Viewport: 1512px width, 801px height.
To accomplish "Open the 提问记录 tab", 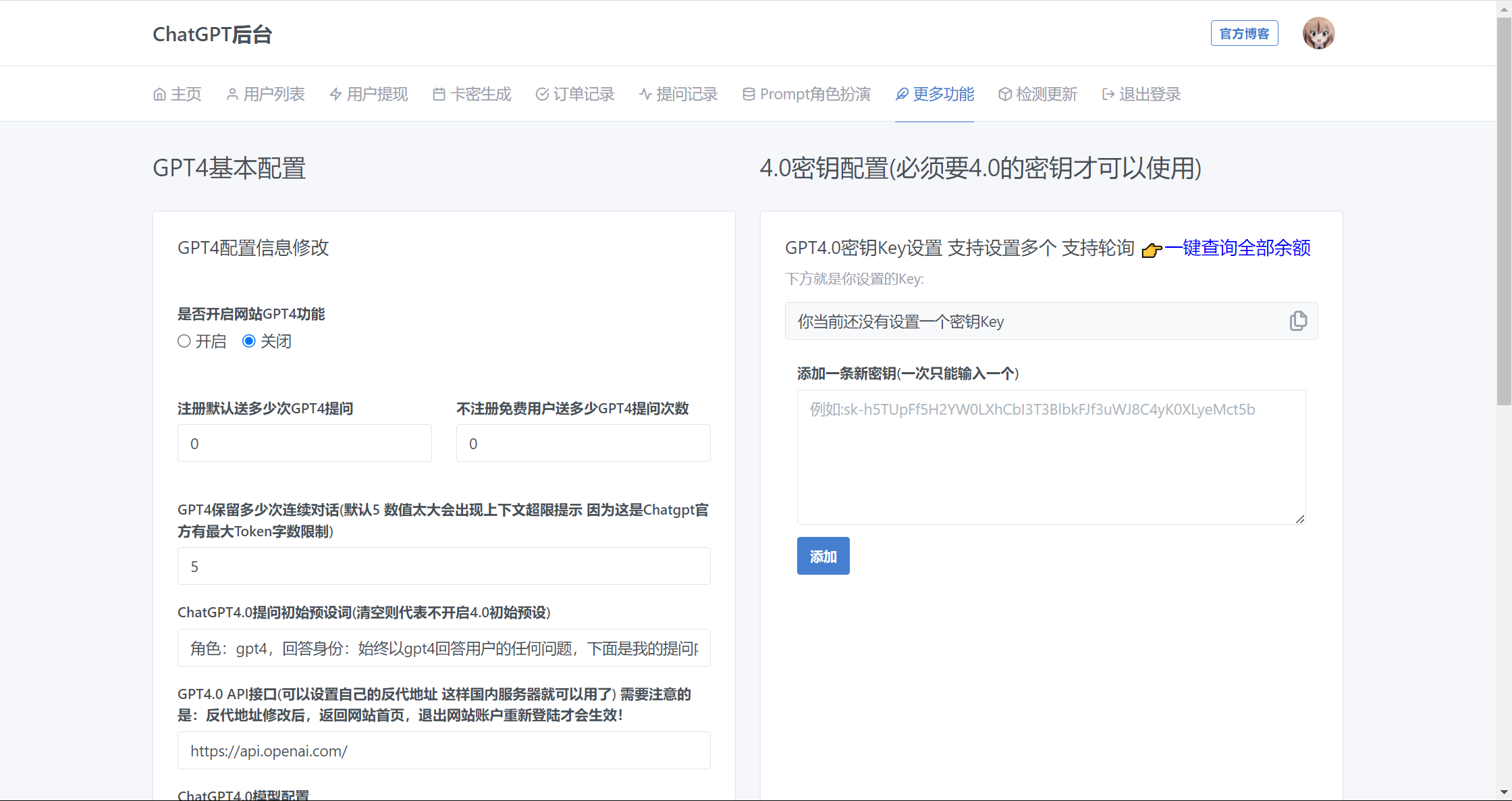I will coord(678,95).
